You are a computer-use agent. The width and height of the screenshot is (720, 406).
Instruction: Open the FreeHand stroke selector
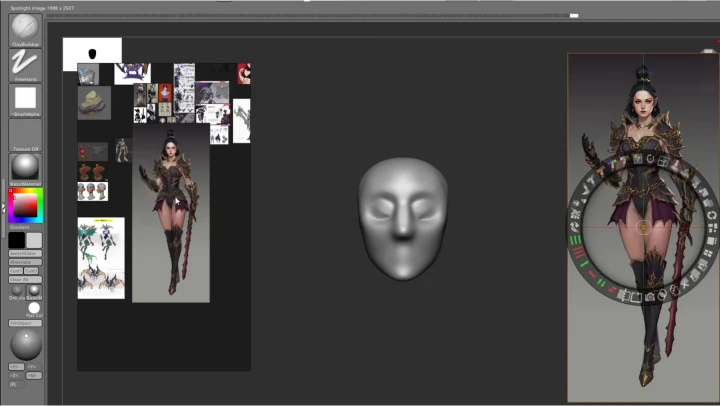25,65
